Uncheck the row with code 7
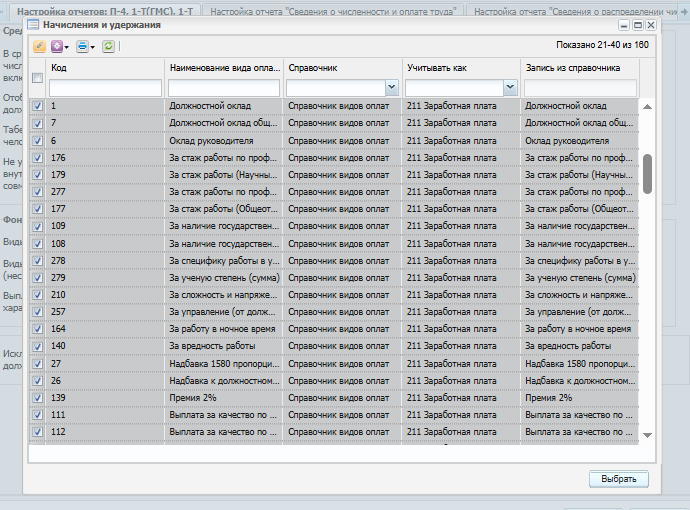 coord(37,123)
